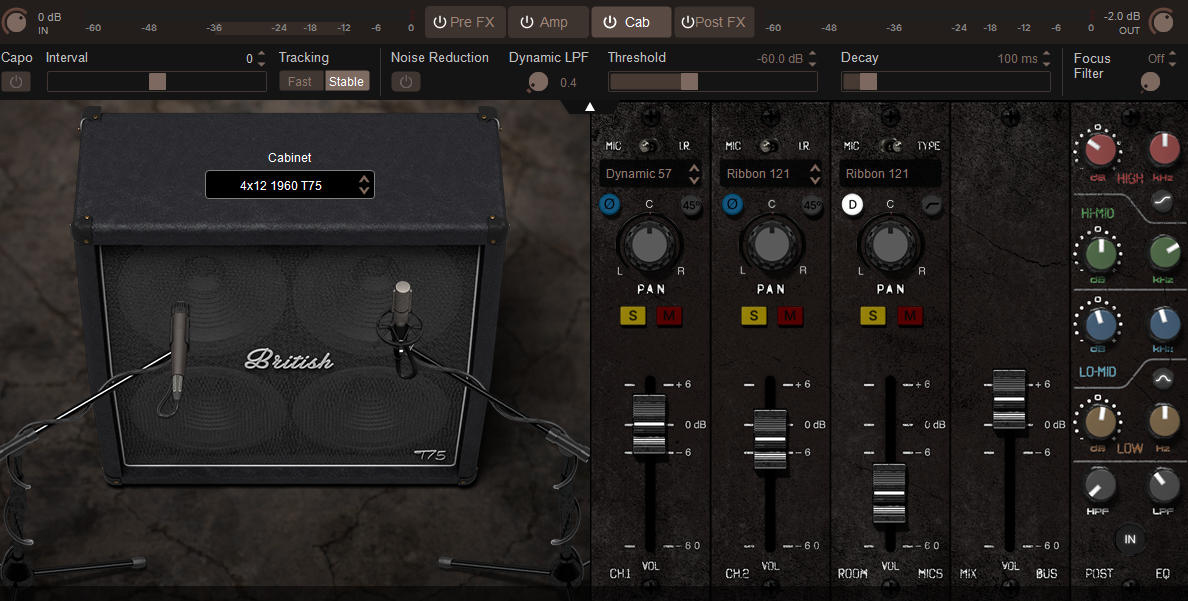Solo the Room Mics channel
Viewport: 1188px width, 601px height.
tap(873, 315)
